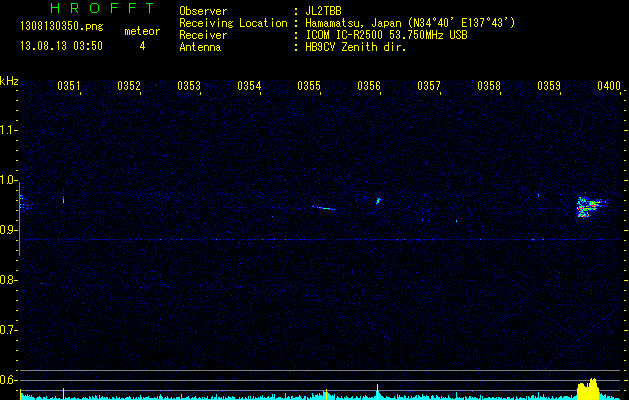This screenshot has width=629, height=400.
Task: Click the 0358 time axis marker
Action: pos(489,86)
